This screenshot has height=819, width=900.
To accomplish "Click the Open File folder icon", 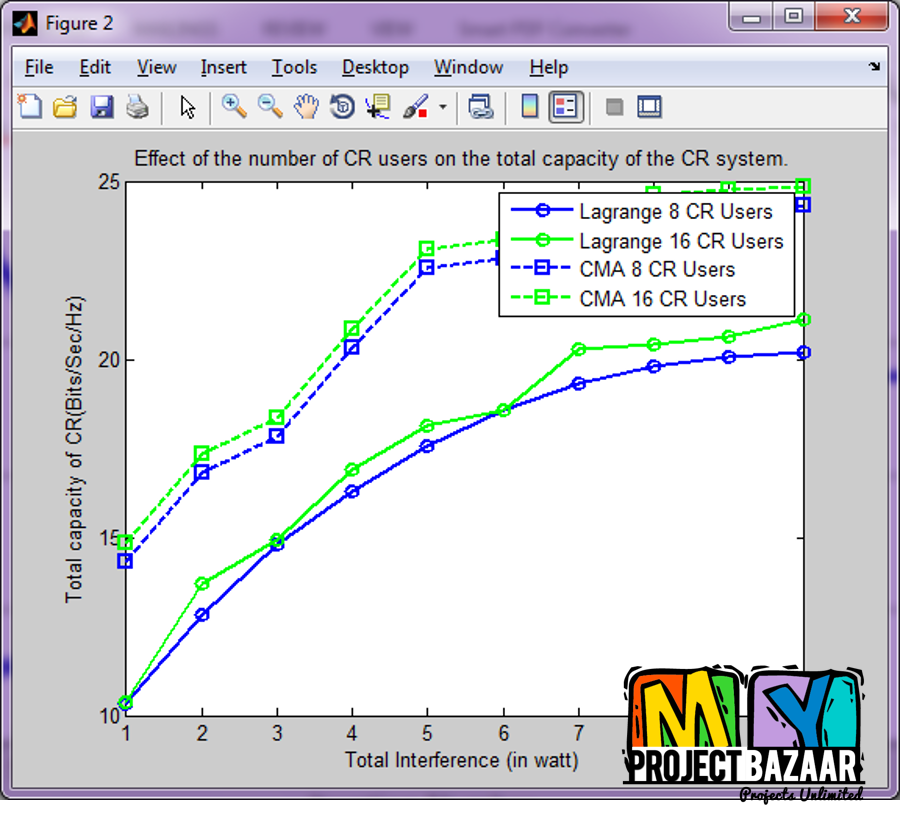I will (x=65, y=107).
